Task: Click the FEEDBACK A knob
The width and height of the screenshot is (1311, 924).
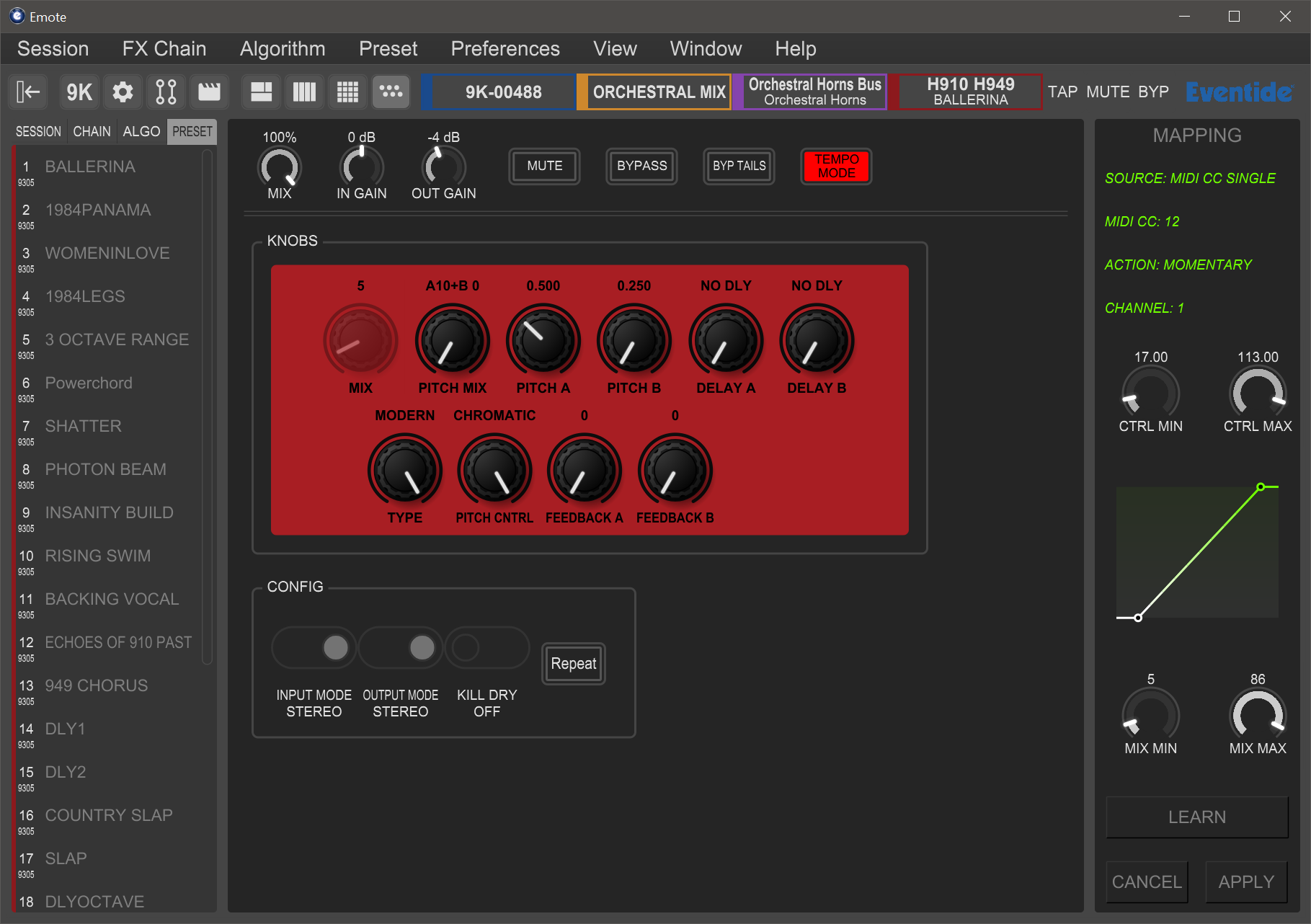Action: 585,469
